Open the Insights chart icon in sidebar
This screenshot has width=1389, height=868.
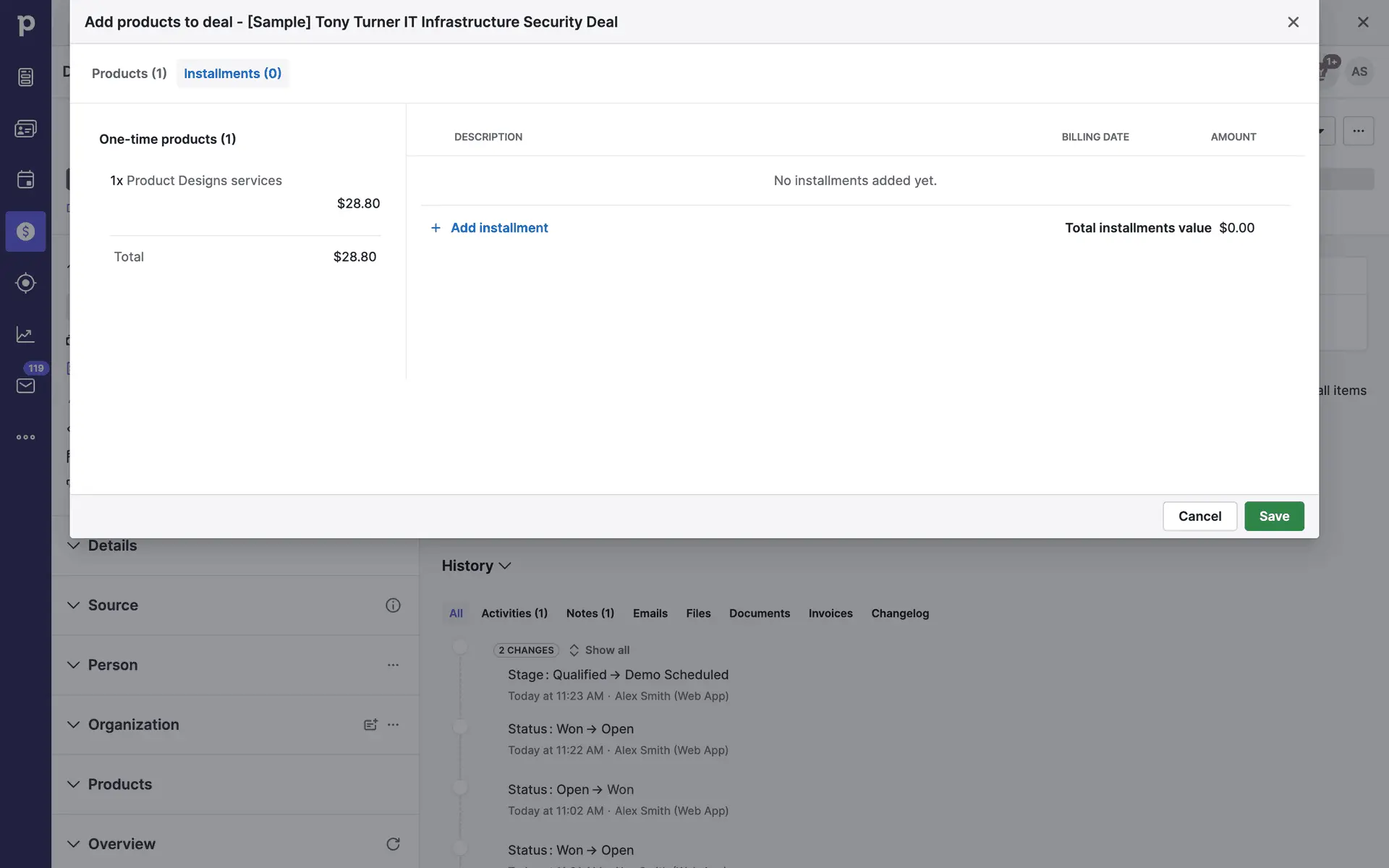pyautogui.click(x=25, y=334)
